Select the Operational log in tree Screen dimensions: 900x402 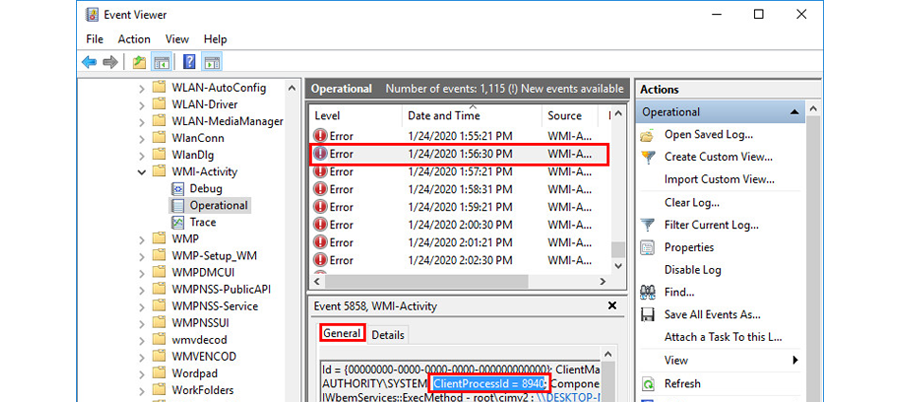(x=218, y=205)
